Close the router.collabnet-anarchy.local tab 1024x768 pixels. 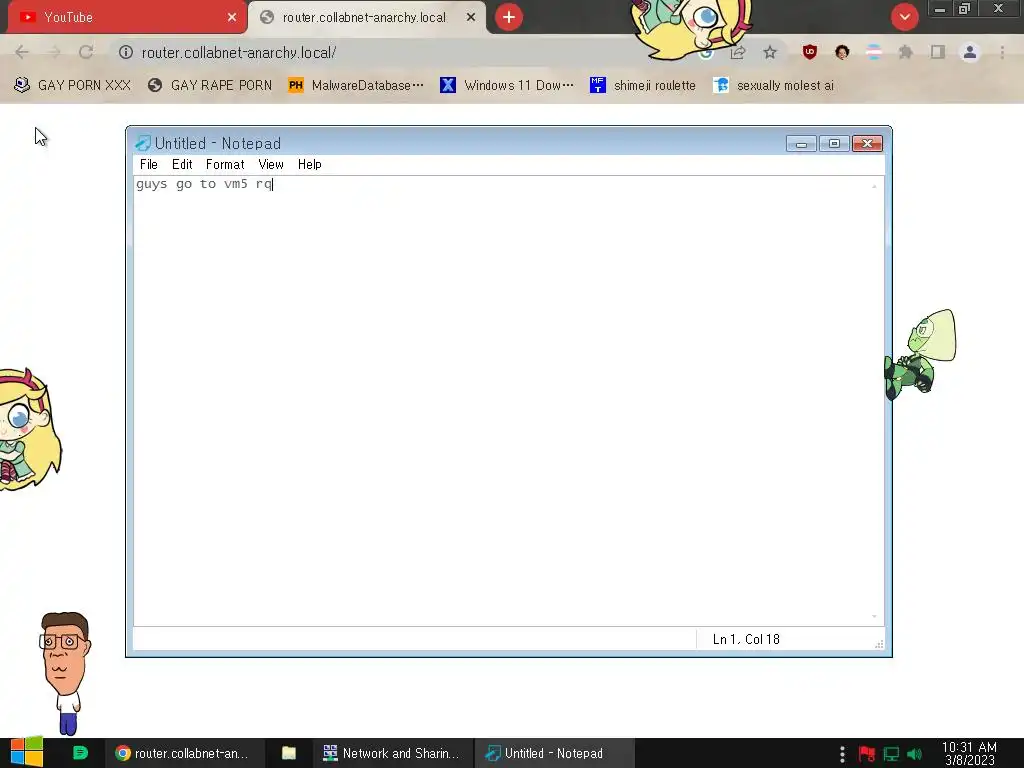pos(471,17)
